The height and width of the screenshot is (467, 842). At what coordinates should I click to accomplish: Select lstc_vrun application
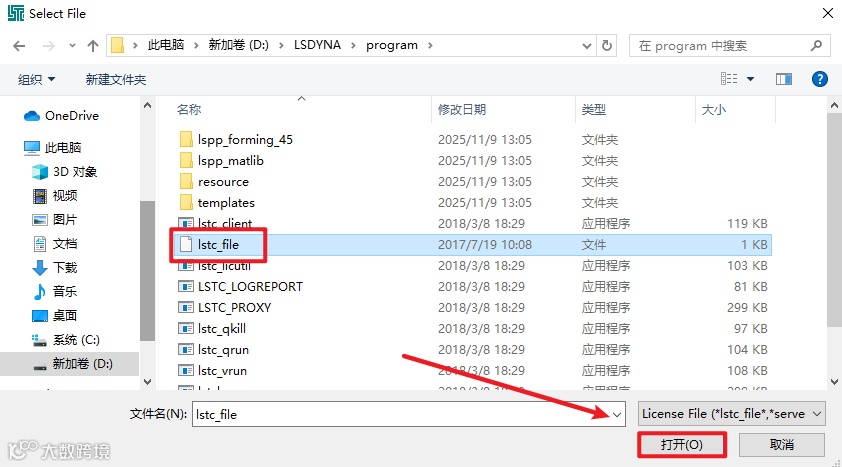tap(222, 371)
